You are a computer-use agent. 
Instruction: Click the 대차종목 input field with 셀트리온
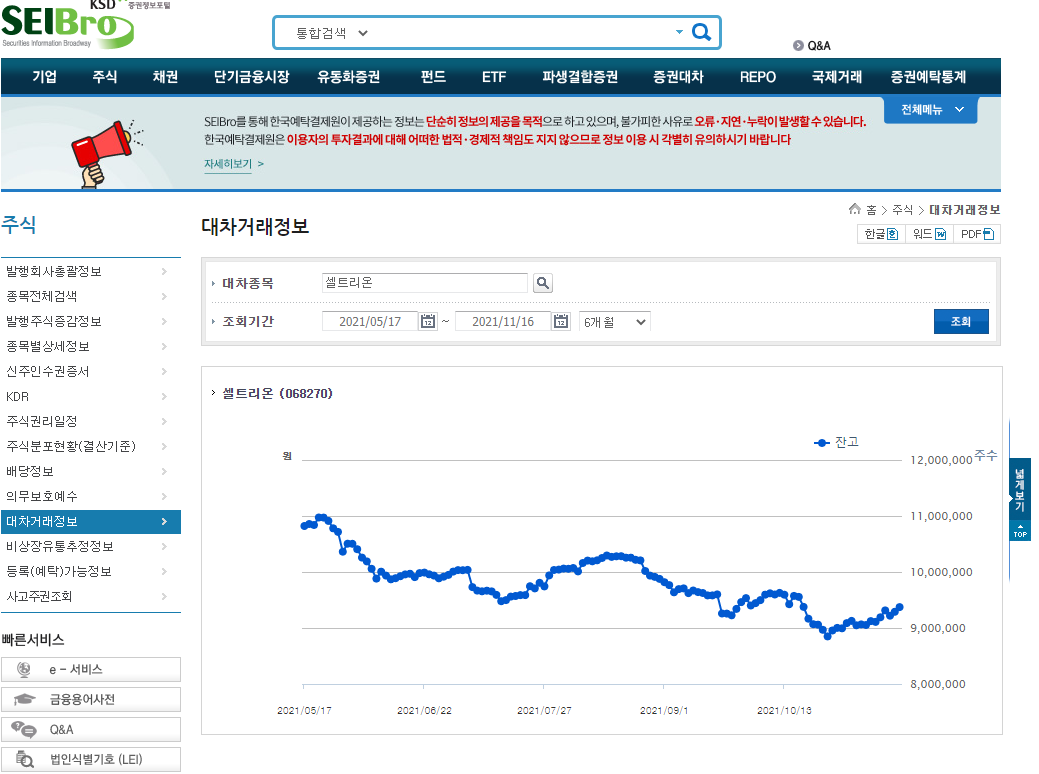425,283
